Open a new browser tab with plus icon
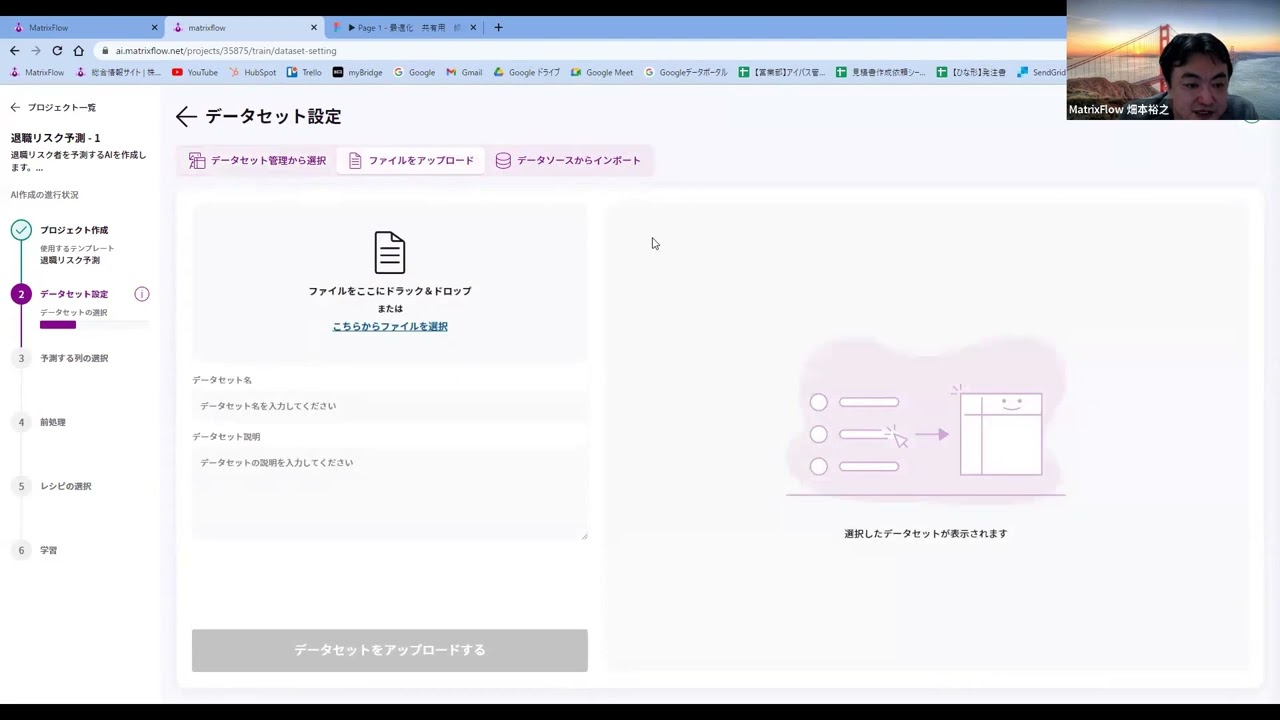Image resolution: width=1280 pixels, height=720 pixels. [x=499, y=28]
